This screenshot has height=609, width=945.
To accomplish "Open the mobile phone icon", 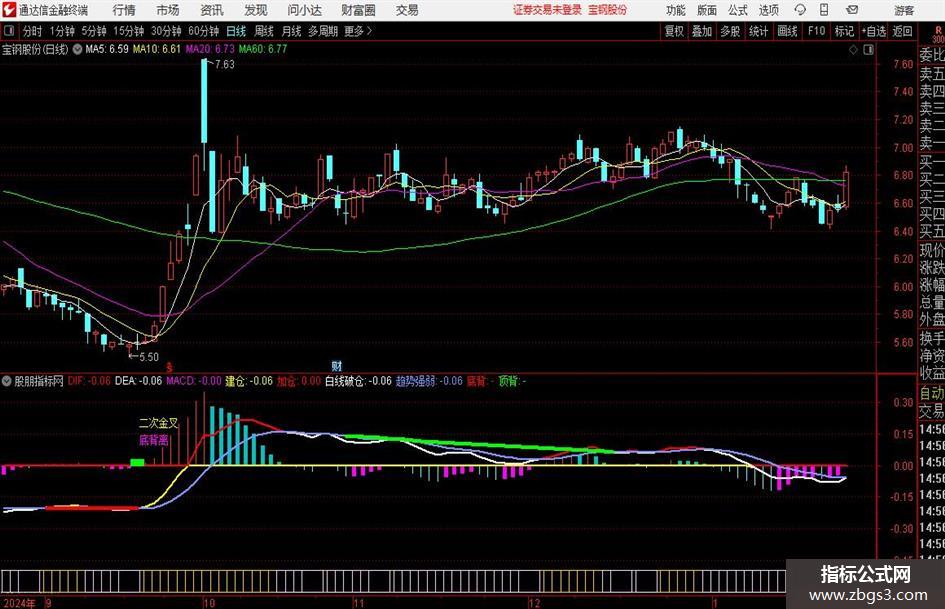I will 824,10.
